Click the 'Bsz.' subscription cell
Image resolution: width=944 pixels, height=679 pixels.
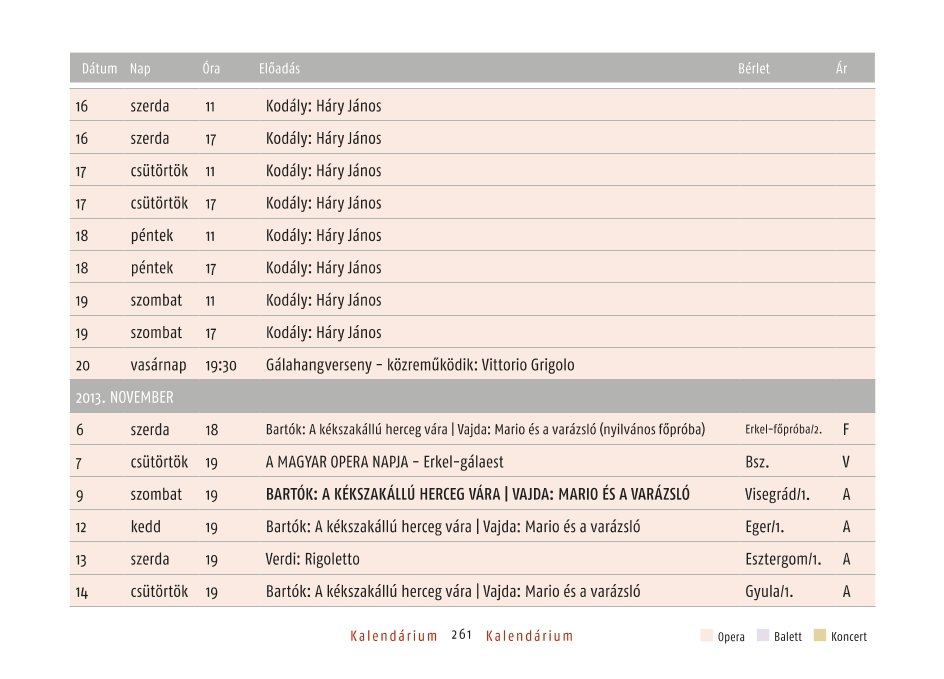(757, 462)
